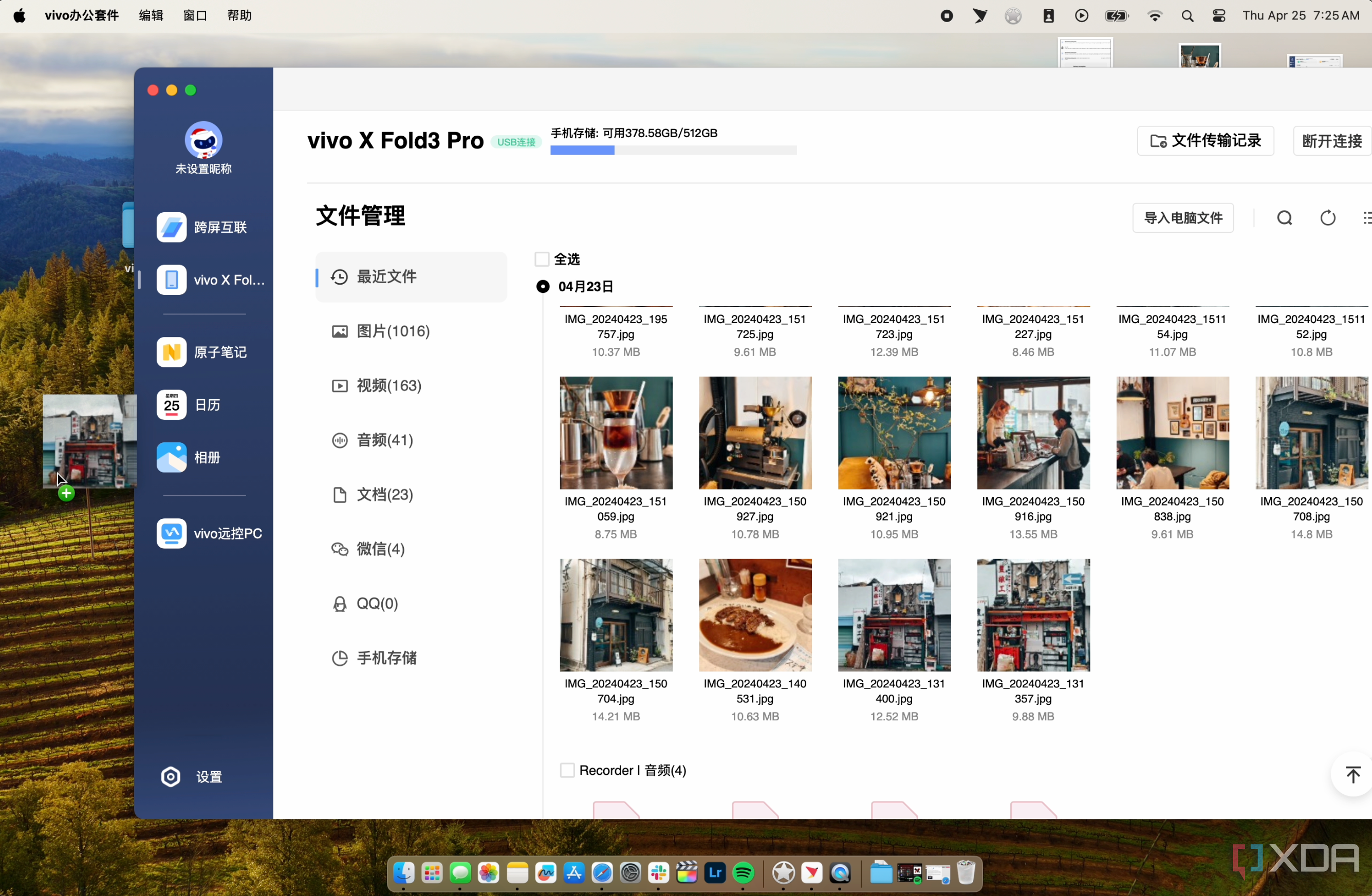Select thumbnail IMG_20240423_131400.jpg

click(894, 615)
